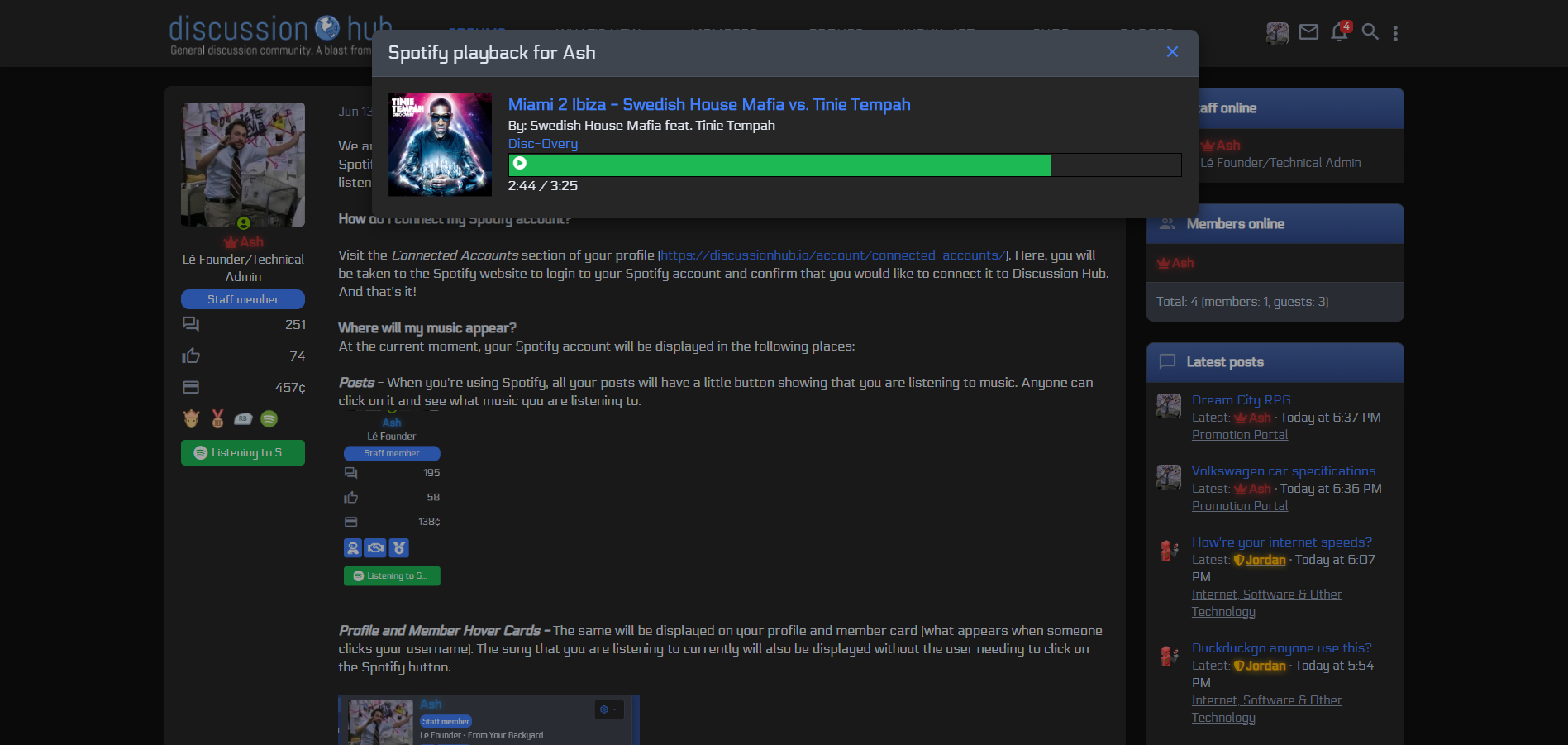This screenshot has width=1568, height=745.
Task: Open the Latest posts block heading
Action: click(x=1225, y=362)
